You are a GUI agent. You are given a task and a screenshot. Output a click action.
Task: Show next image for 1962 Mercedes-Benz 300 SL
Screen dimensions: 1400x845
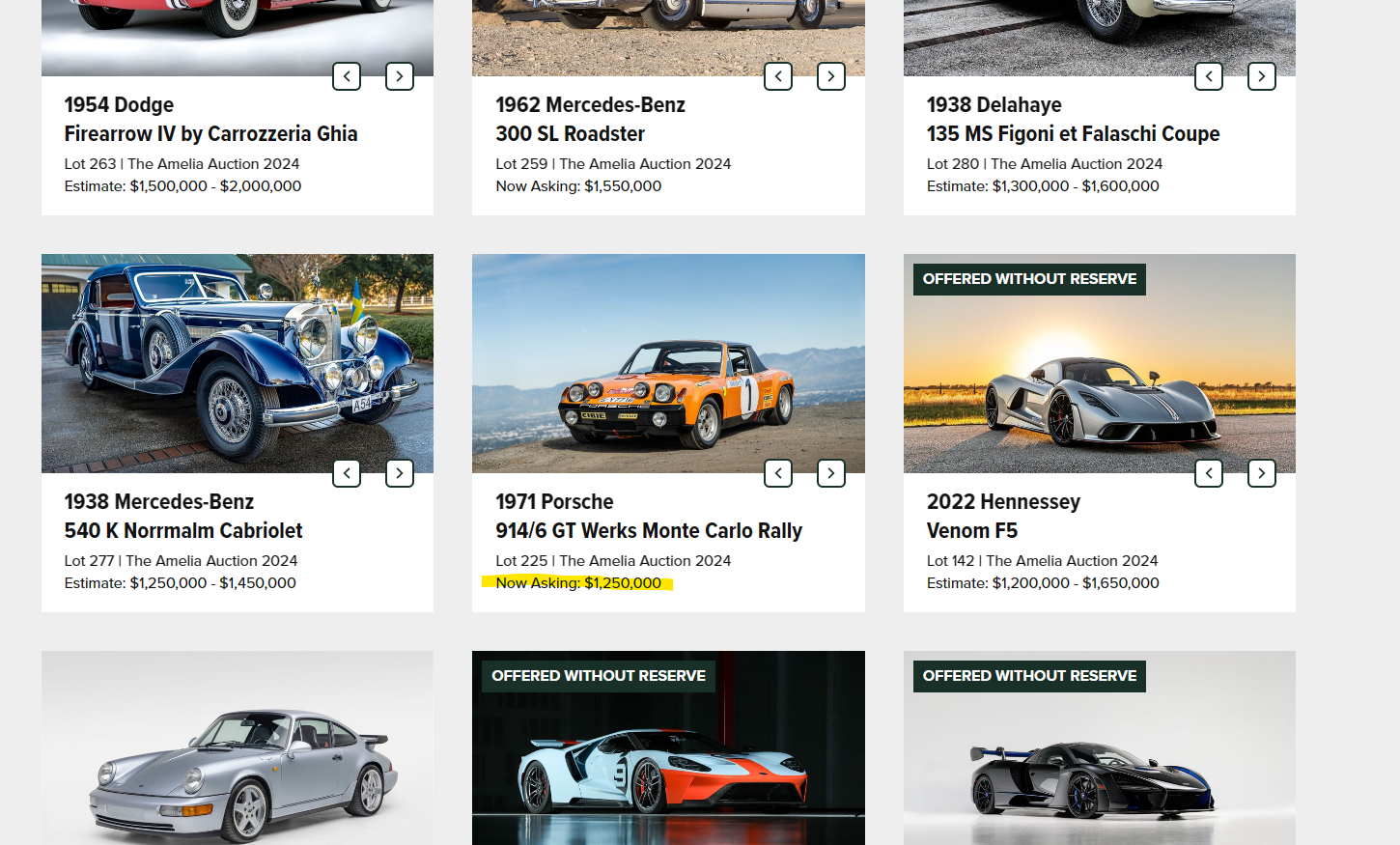(x=831, y=76)
